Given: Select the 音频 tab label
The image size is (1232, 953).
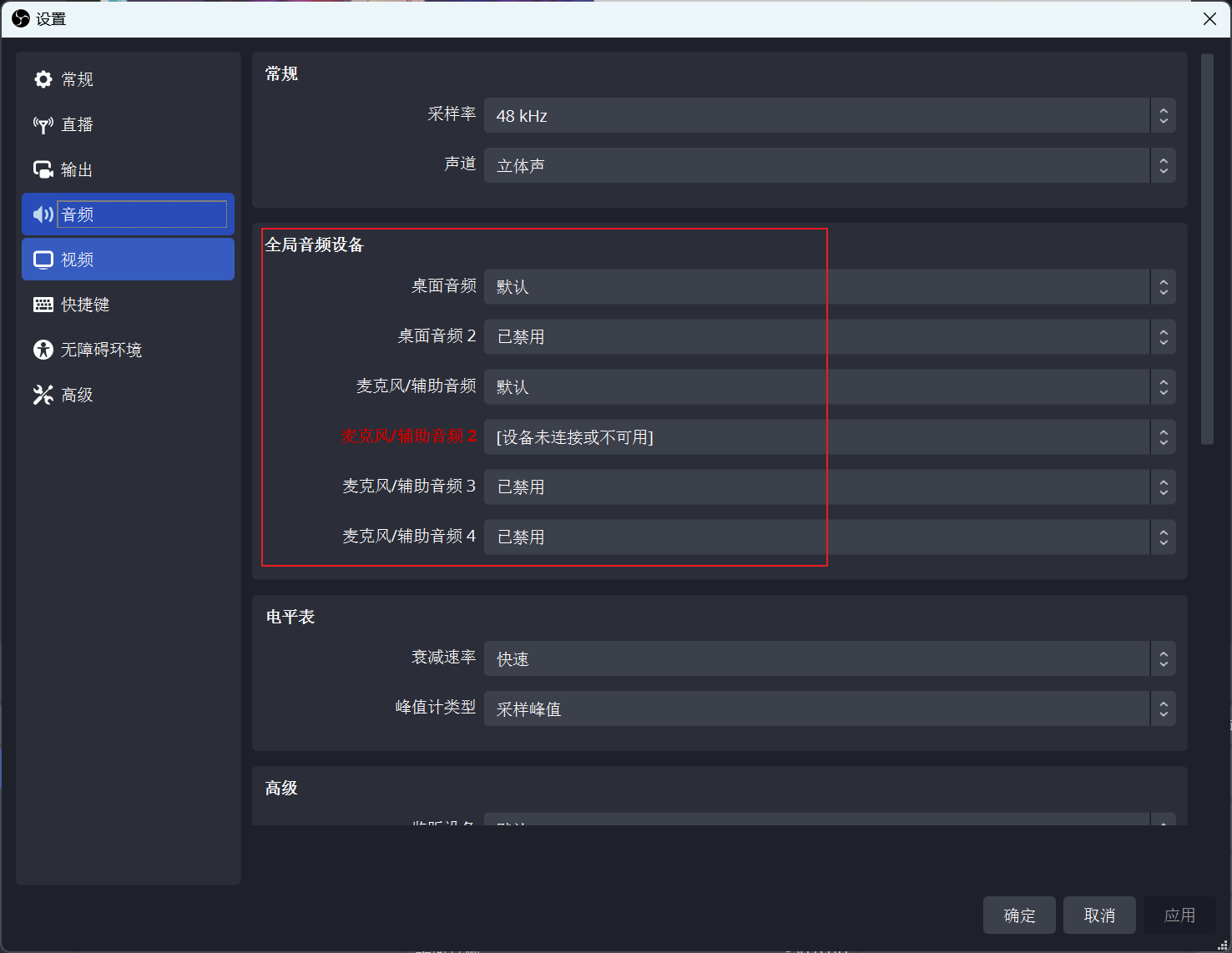Looking at the screenshot, I should point(78,214).
